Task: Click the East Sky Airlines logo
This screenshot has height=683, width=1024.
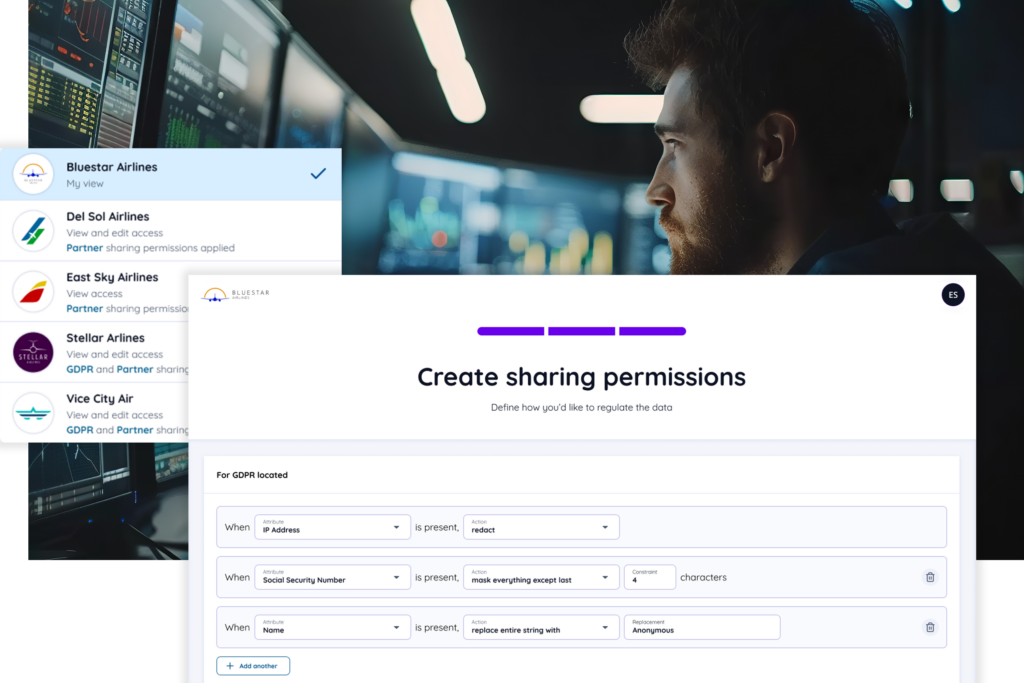Action: coord(33,291)
